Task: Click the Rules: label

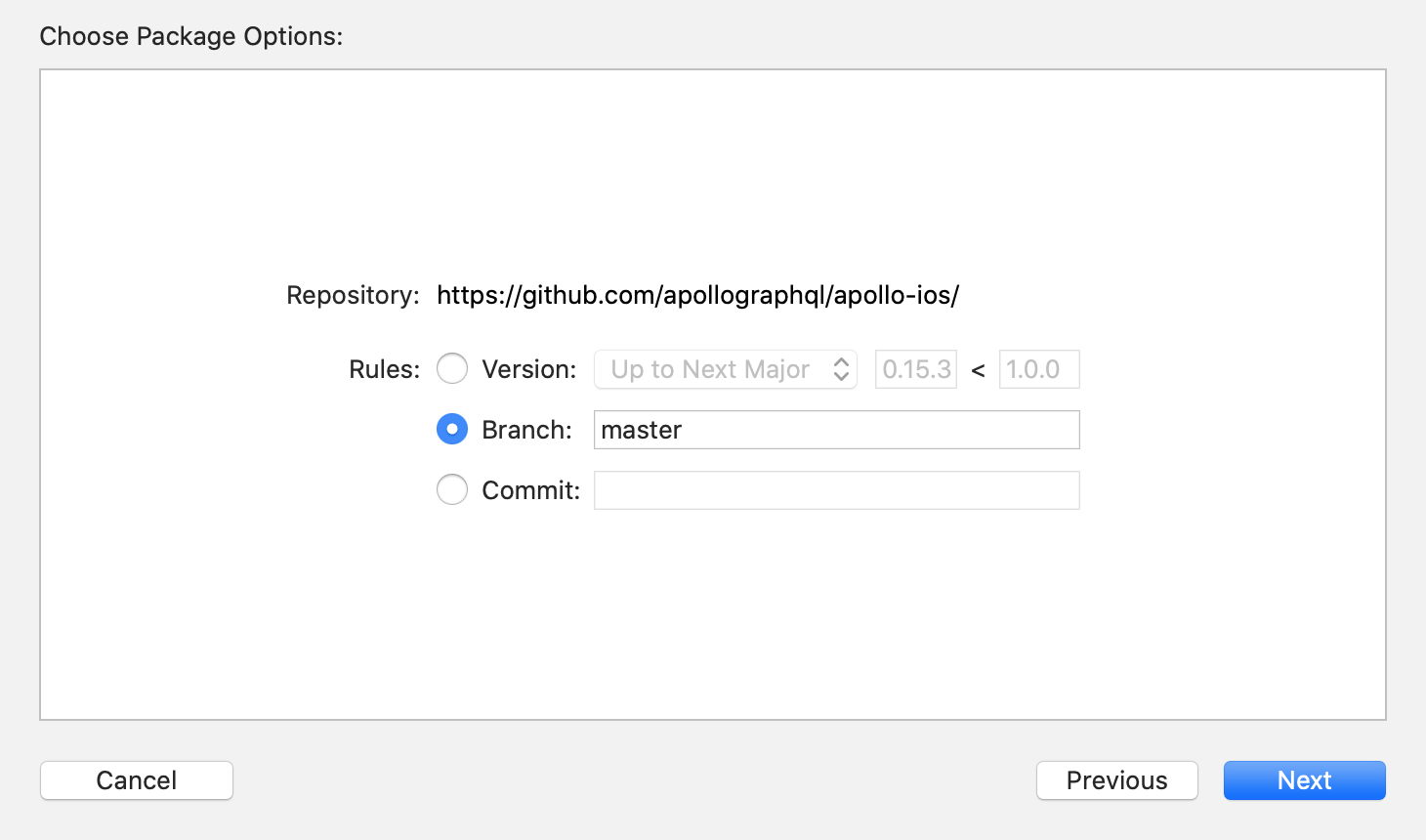Action: pos(384,369)
